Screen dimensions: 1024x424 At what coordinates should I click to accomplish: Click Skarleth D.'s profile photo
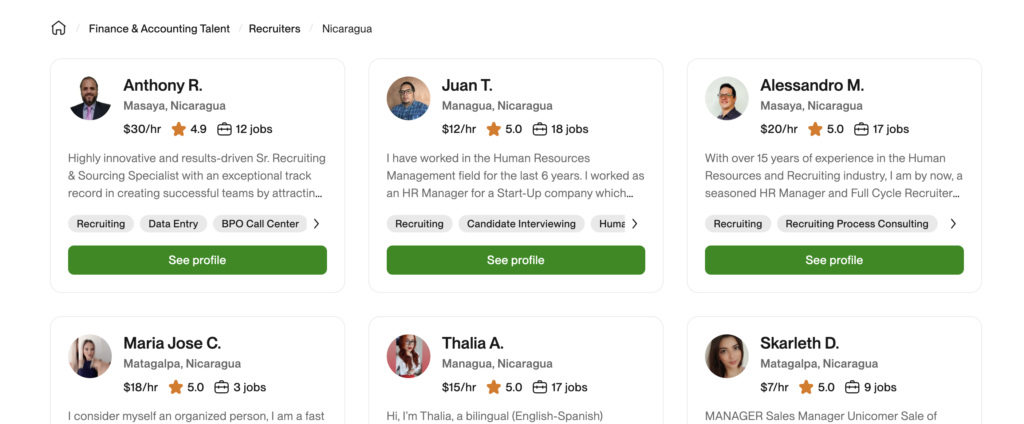pos(727,356)
